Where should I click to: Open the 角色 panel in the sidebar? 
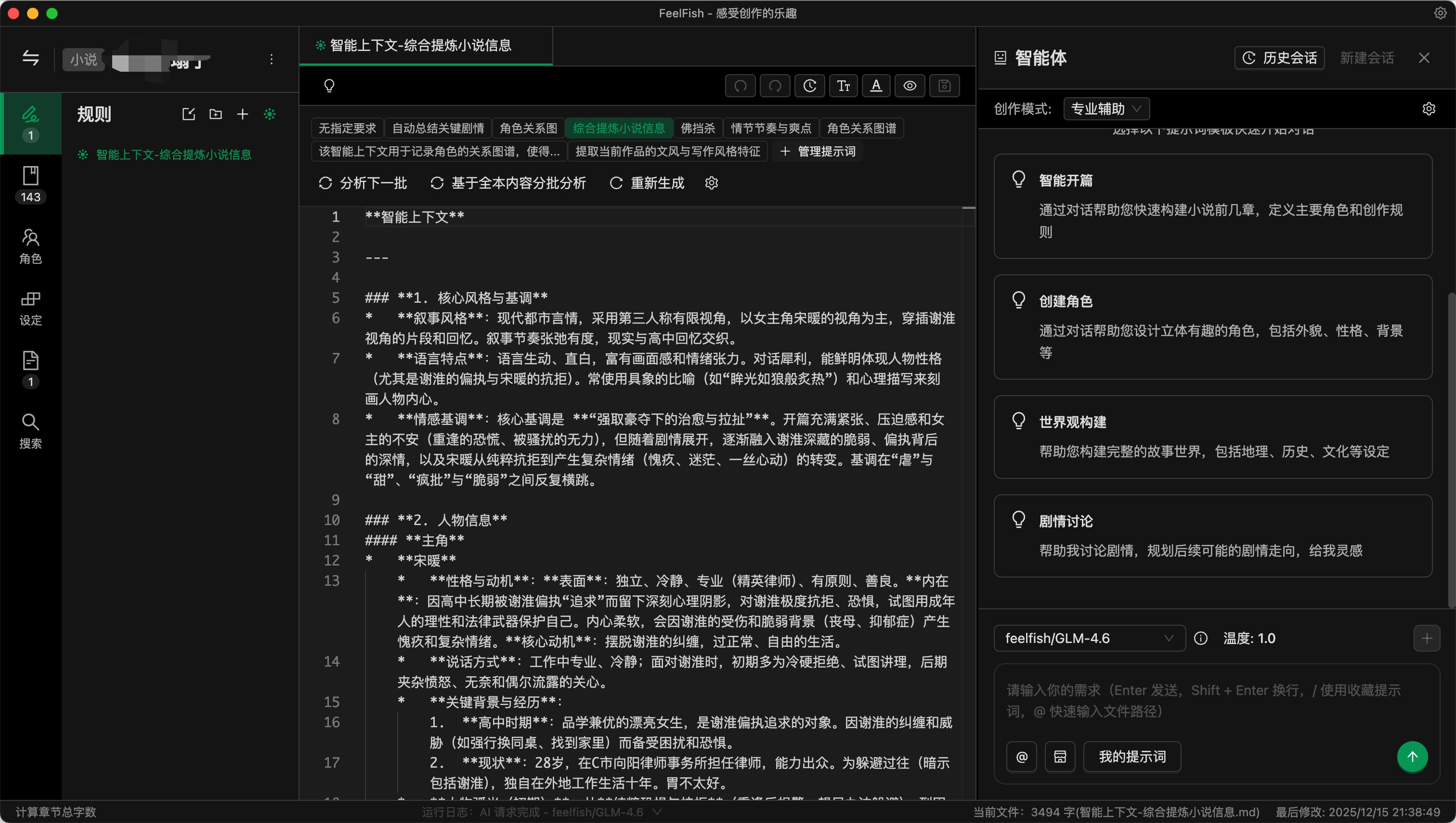click(x=30, y=246)
